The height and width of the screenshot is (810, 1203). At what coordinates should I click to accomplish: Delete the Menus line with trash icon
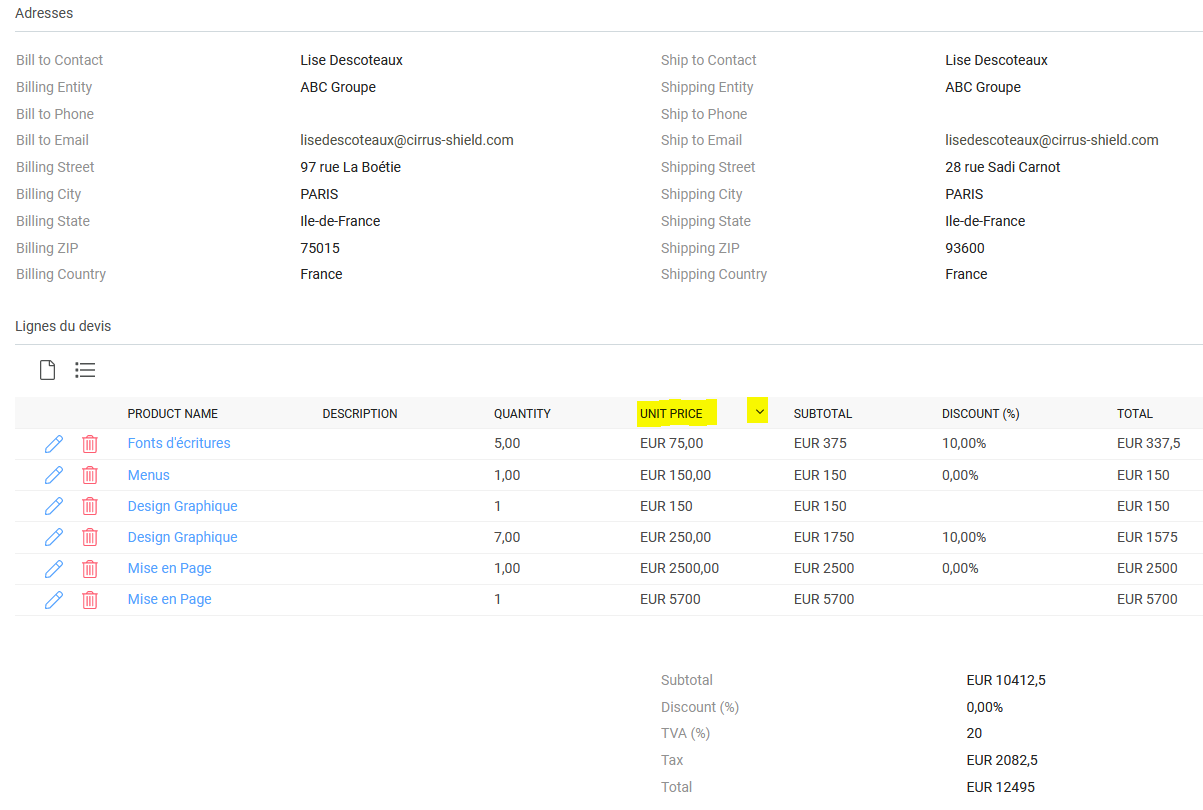(x=90, y=475)
